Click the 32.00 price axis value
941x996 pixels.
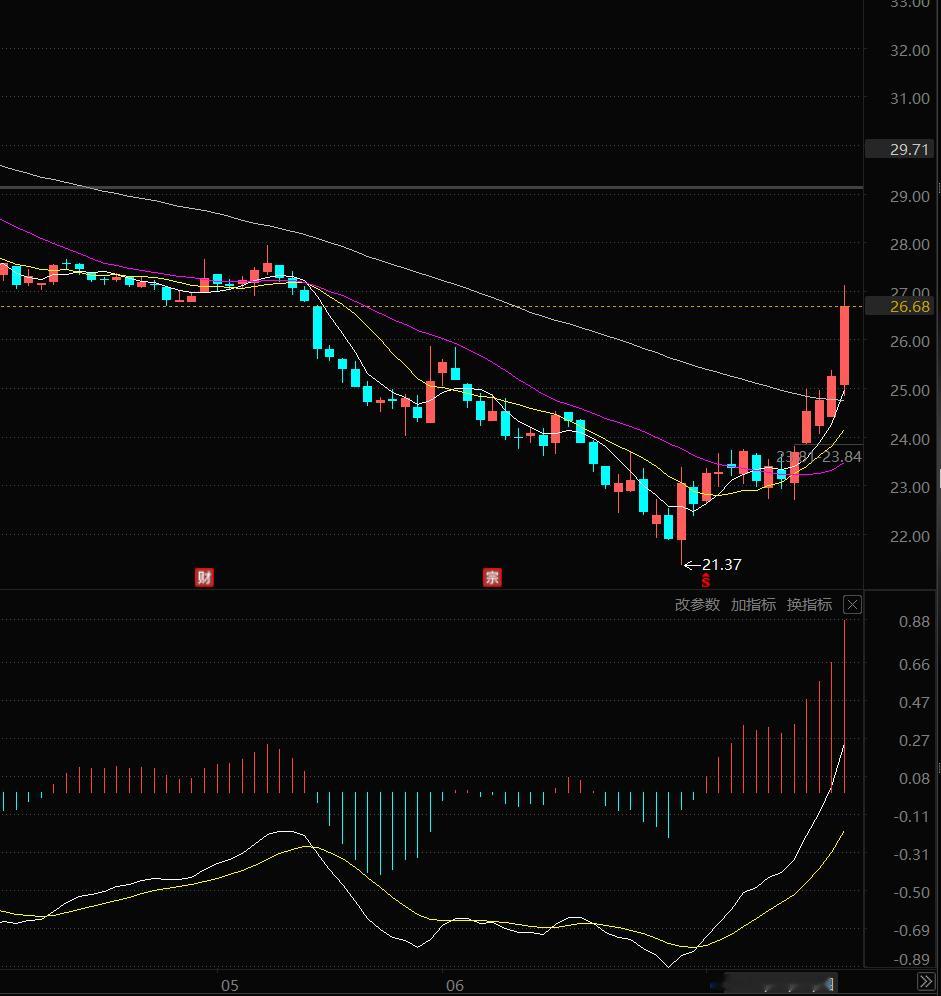909,50
